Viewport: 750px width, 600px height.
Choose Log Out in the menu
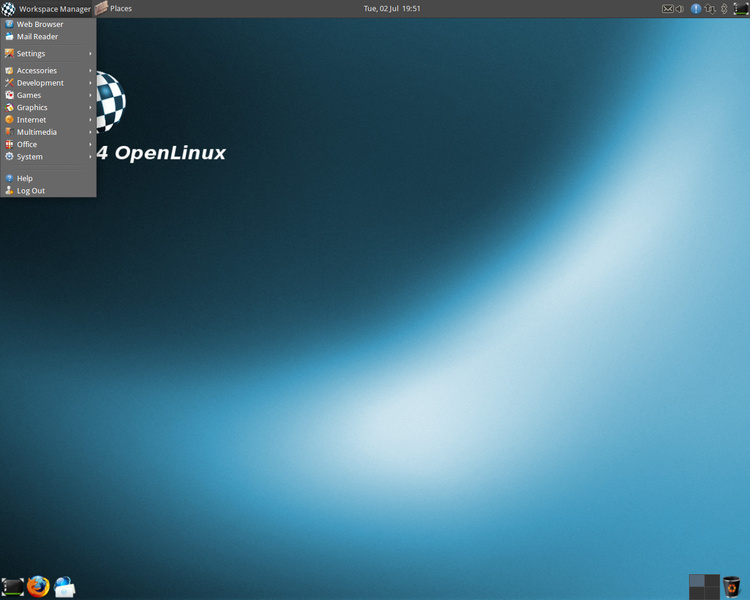(48, 190)
